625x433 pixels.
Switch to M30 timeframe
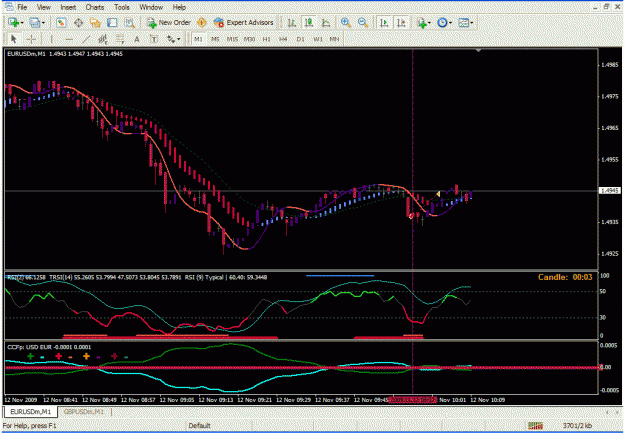click(250, 39)
